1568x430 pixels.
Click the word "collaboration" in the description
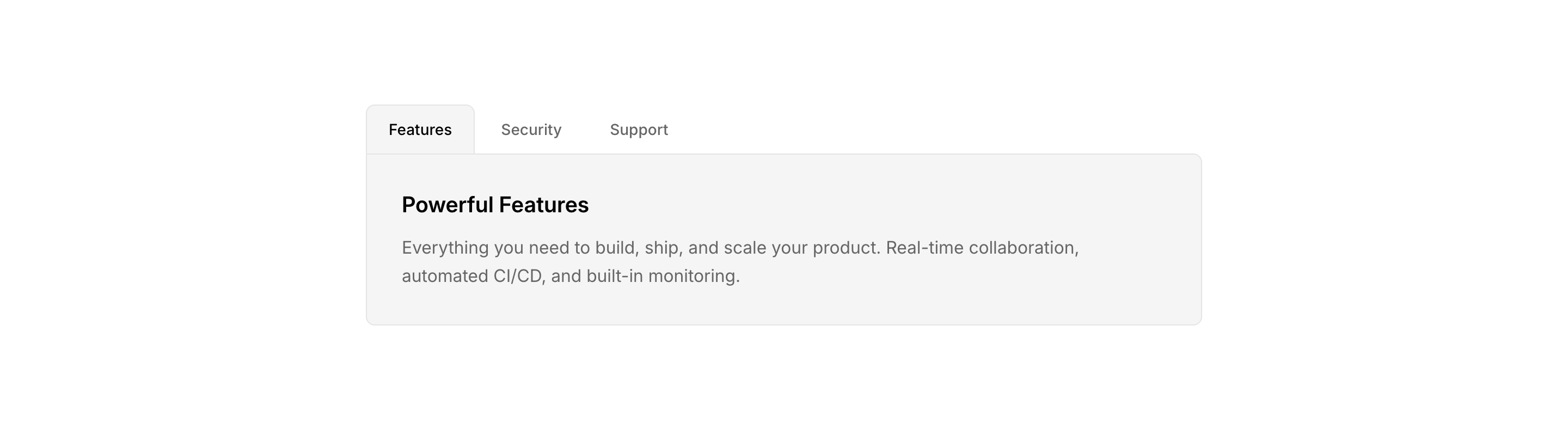pyautogui.click(x=1022, y=248)
